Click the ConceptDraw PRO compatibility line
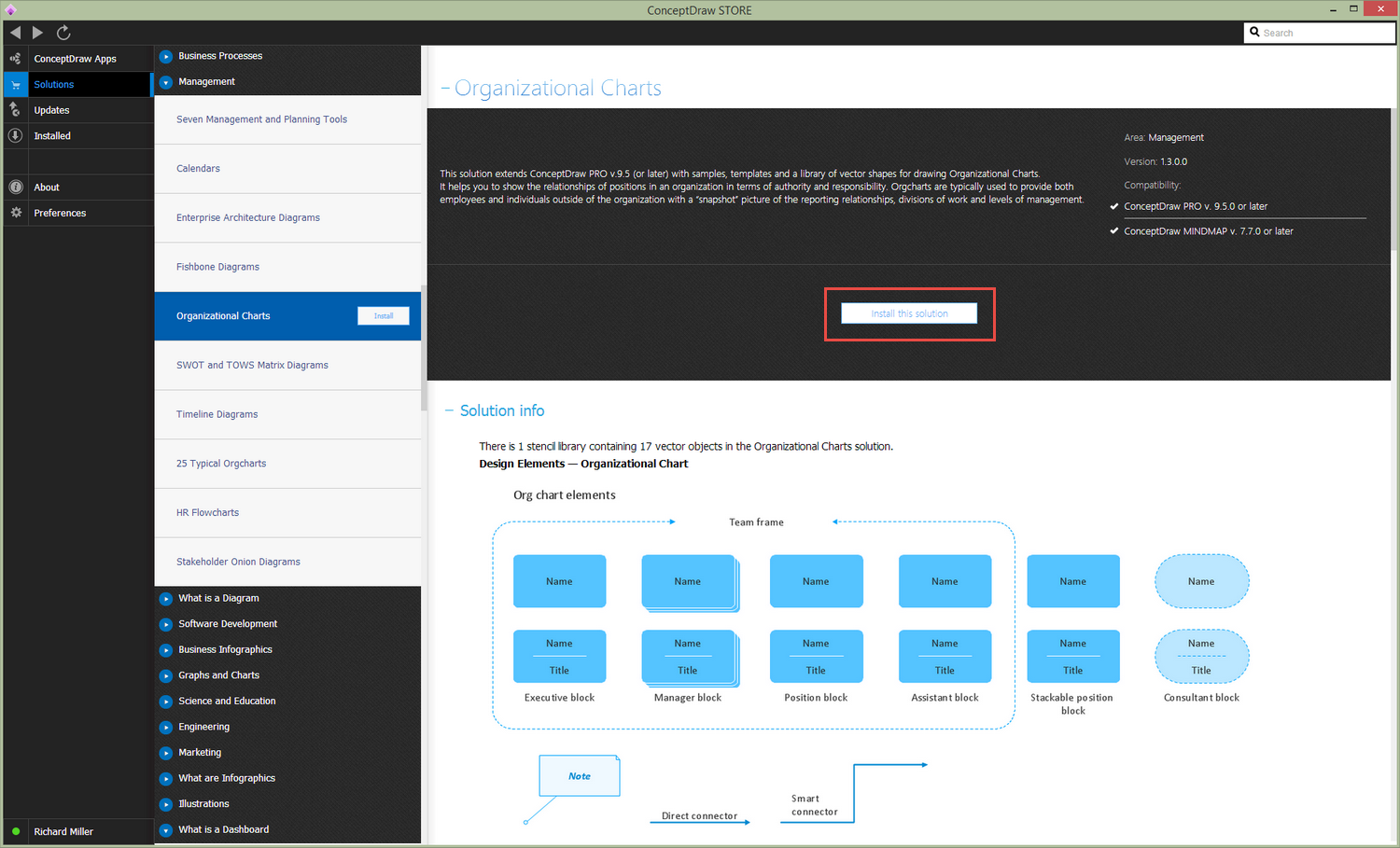The height and width of the screenshot is (848, 1400). click(1196, 207)
